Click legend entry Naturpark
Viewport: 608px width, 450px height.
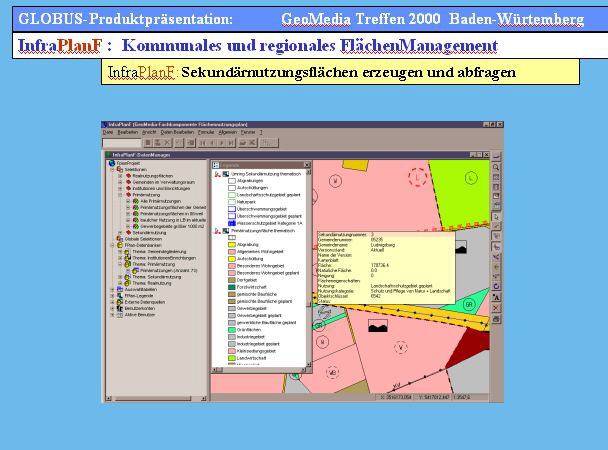pyautogui.click(x=246, y=202)
